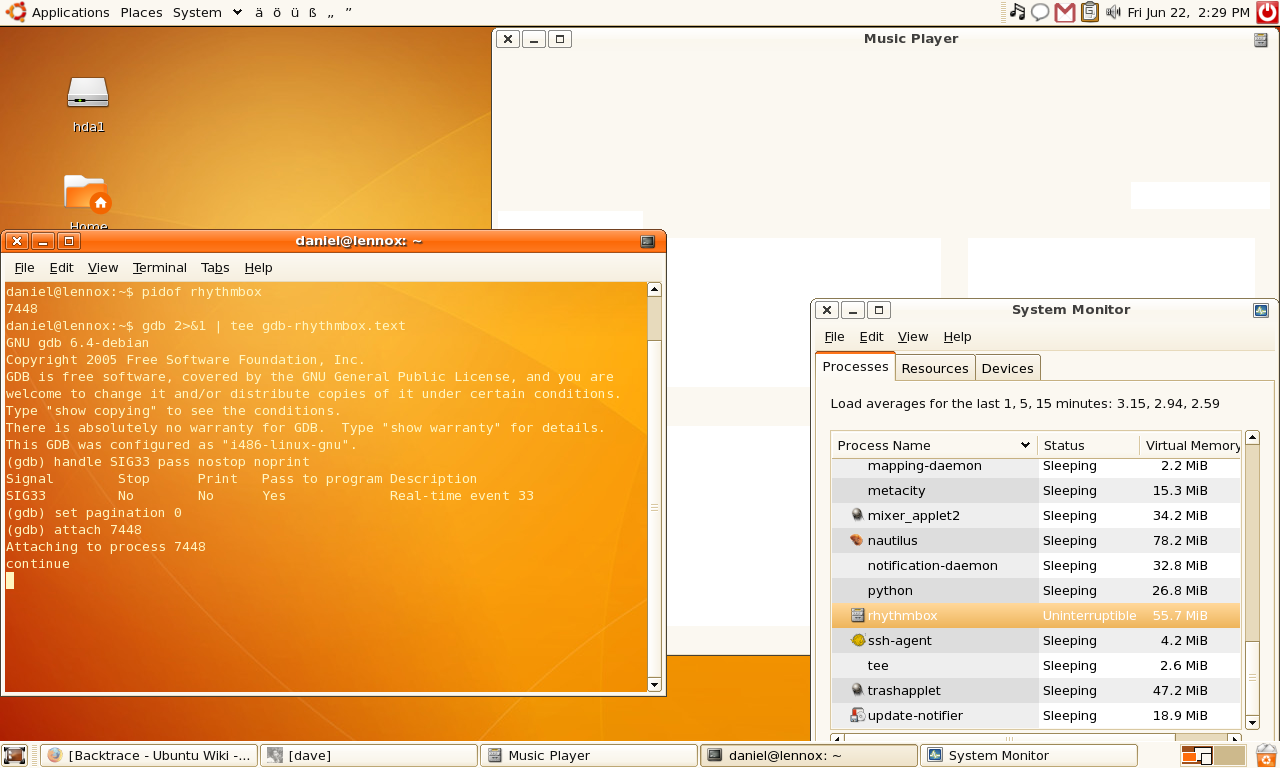Click the red power button icon
This screenshot has height=768, width=1280.
[x=1267, y=12]
